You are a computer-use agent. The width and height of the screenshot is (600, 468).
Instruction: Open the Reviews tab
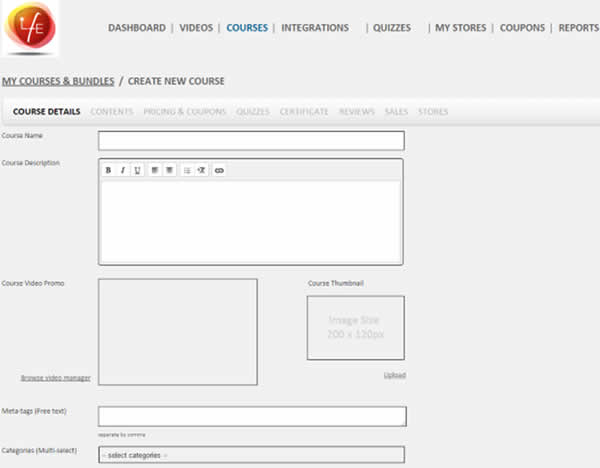357,111
